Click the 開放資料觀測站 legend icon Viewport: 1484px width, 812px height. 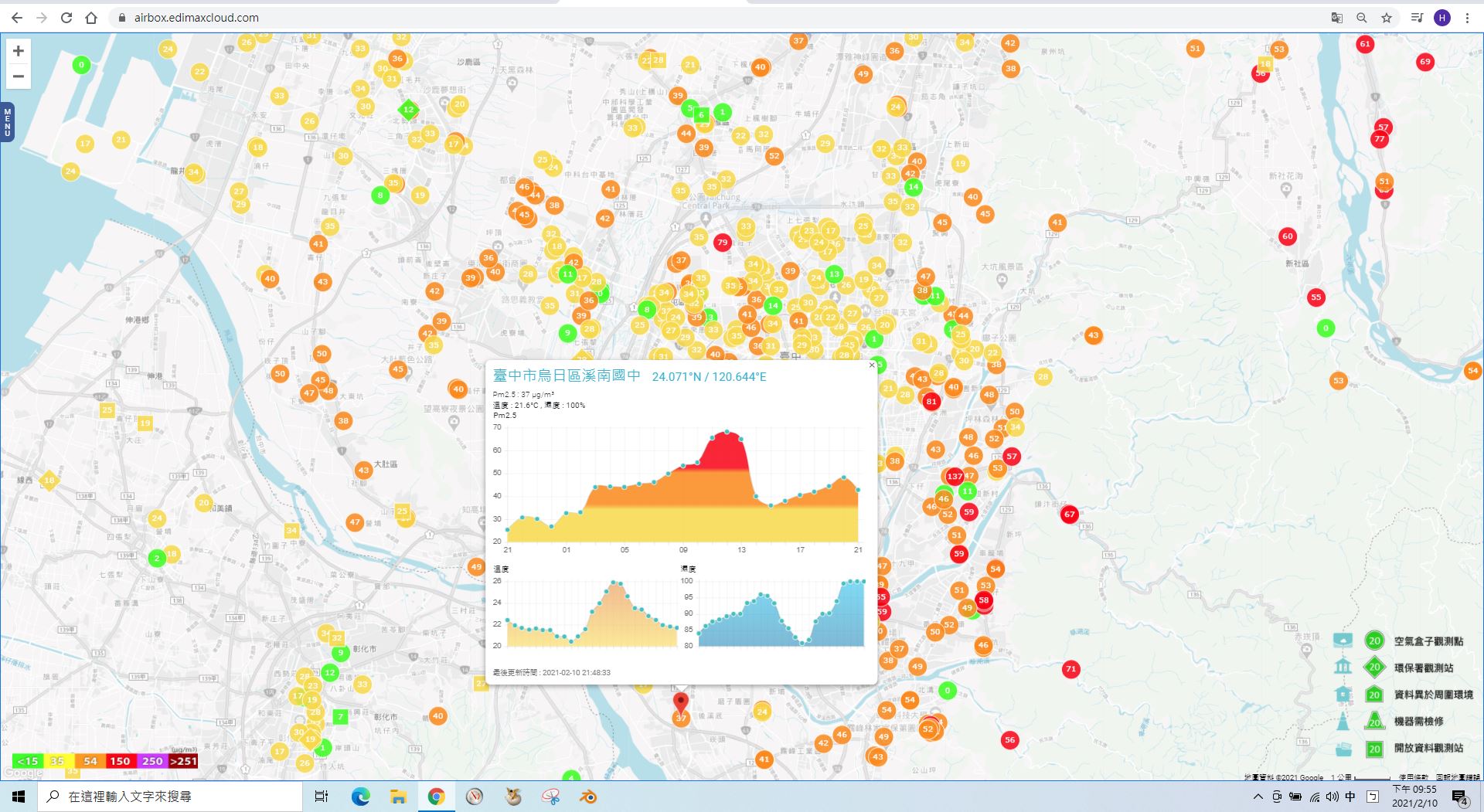tap(1343, 749)
